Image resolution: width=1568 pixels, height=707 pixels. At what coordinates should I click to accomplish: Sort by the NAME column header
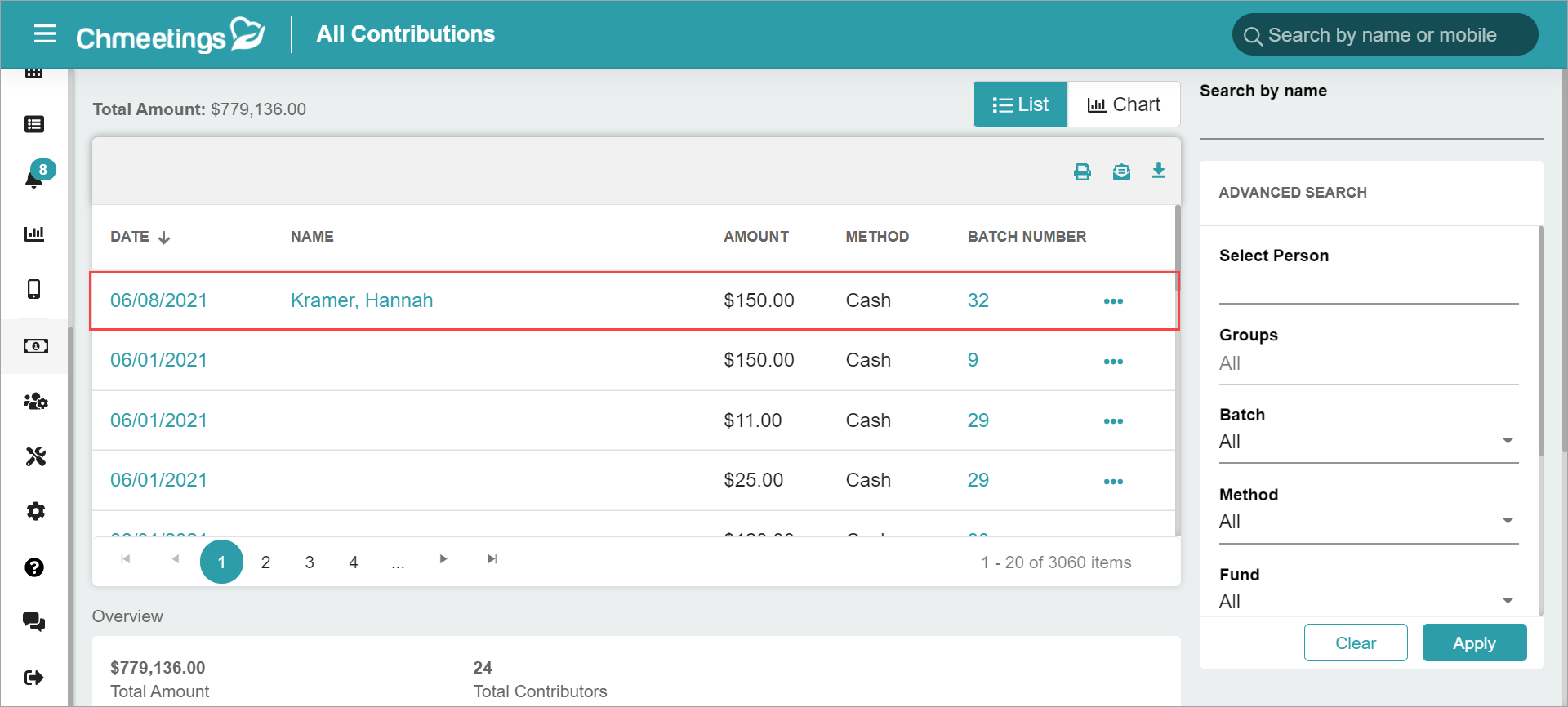(x=312, y=237)
